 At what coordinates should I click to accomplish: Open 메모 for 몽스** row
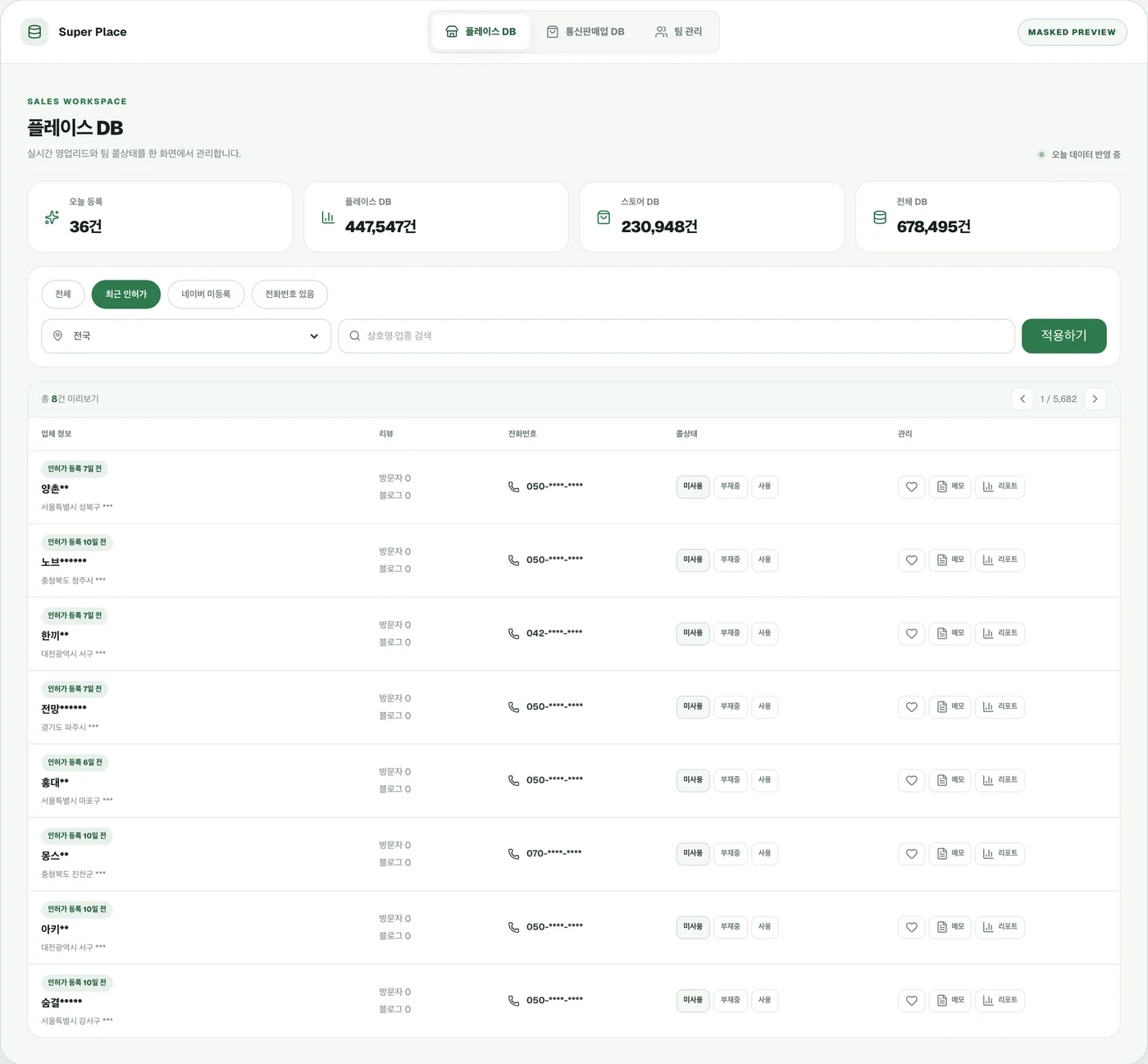(950, 854)
